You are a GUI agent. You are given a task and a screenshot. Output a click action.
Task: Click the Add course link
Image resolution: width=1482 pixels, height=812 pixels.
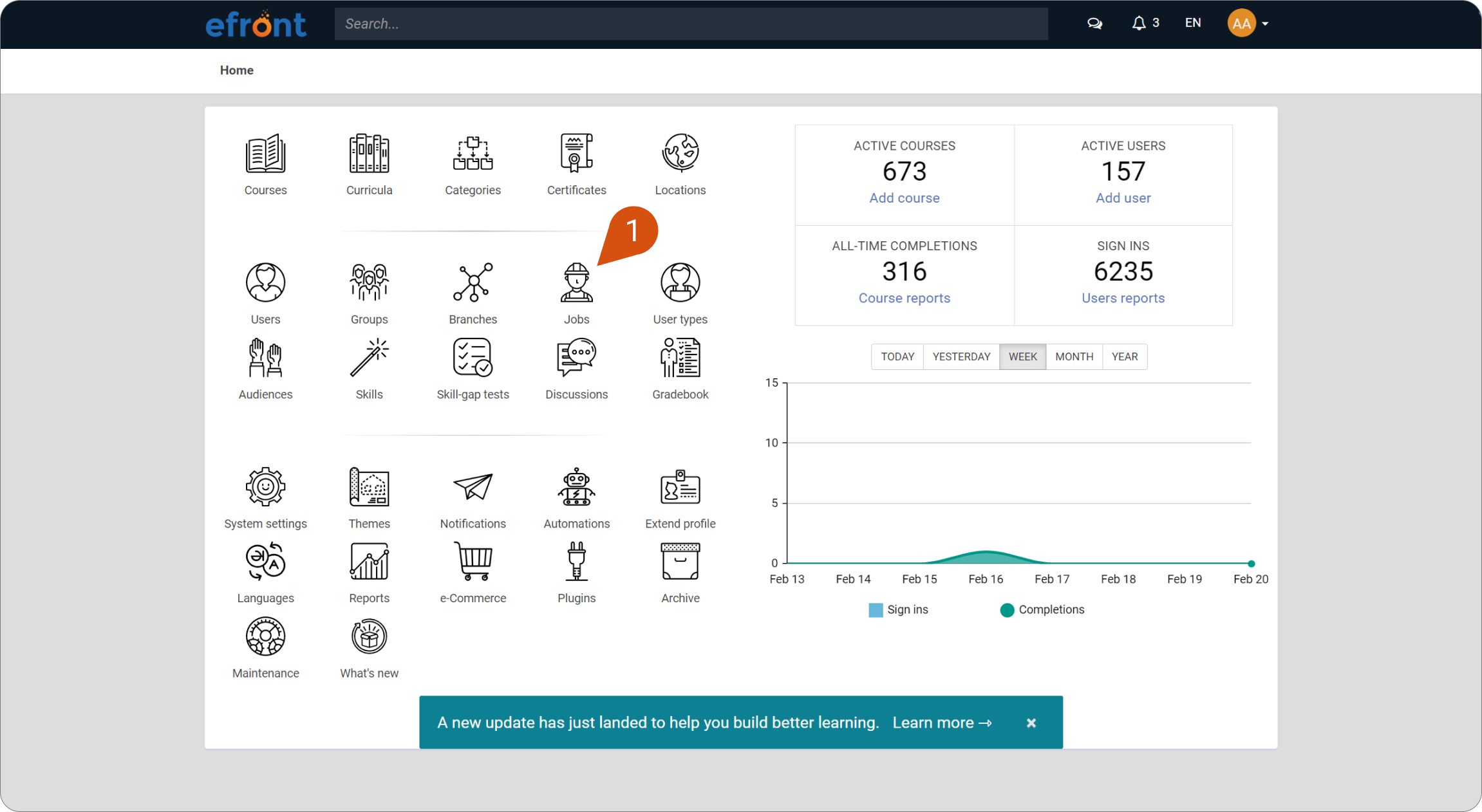click(x=904, y=198)
